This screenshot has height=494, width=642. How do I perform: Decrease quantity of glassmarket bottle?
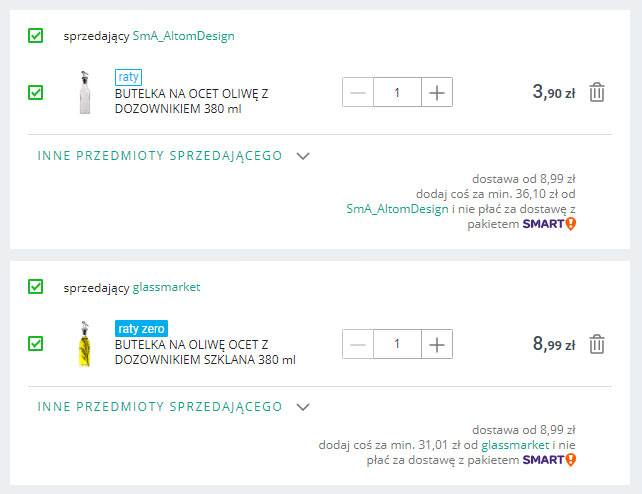point(358,344)
